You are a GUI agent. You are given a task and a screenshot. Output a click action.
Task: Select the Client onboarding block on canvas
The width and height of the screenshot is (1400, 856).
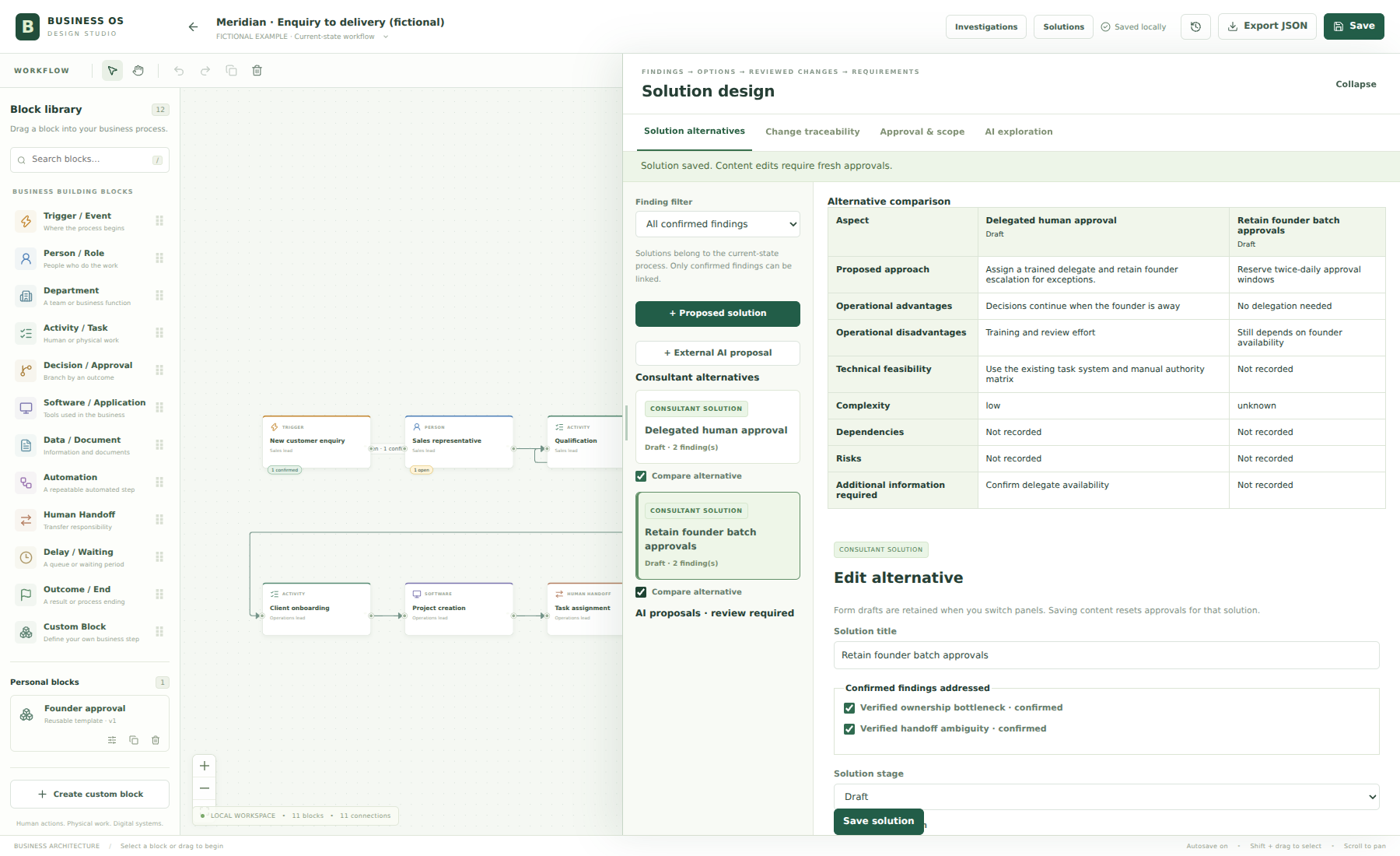317,609
